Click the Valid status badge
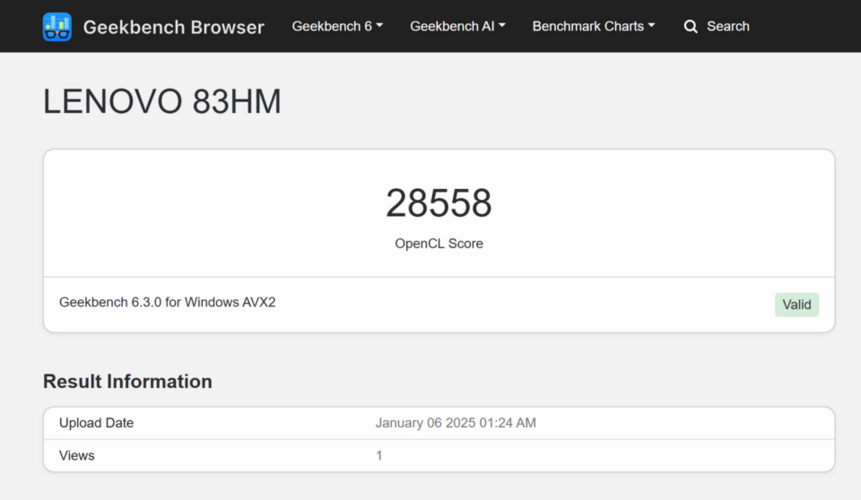Screen dimensions: 861x500 pyautogui.click(x=797, y=305)
